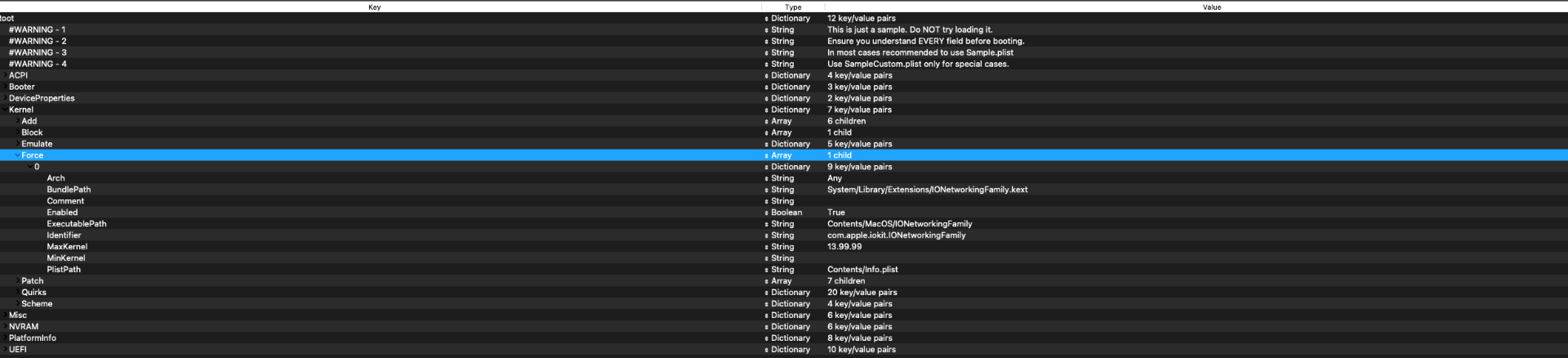Image resolution: width=1568 pixels, height=358 pixels.
Task: Open type popup for Add row
Action: coord(767,121)
